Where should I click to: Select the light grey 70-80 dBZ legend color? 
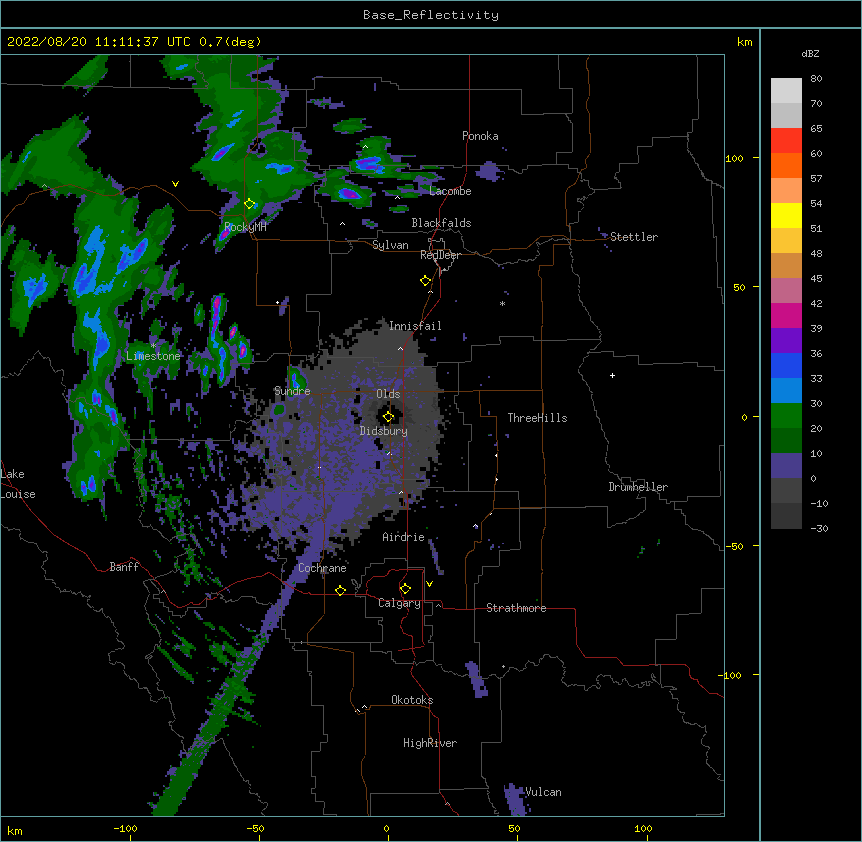coord(786,90)
